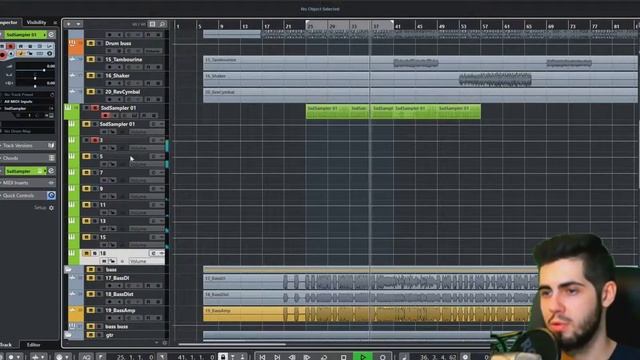The height and width of the screenshot is (360, 640).
Task: Open Track Versions icon in inspector
Action: coord(51,145)
